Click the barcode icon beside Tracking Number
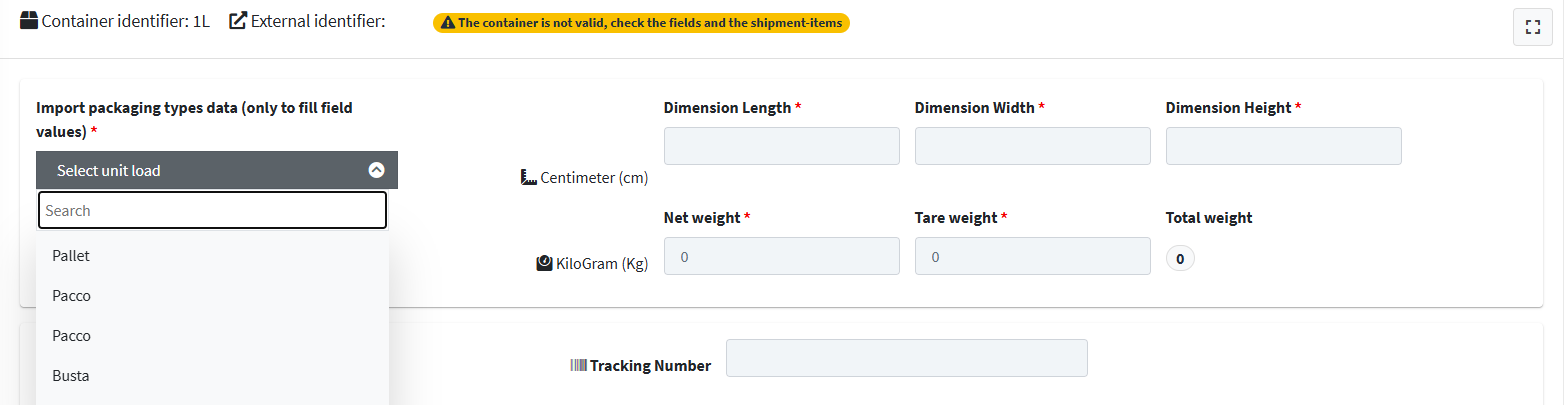 coord(578,365)
